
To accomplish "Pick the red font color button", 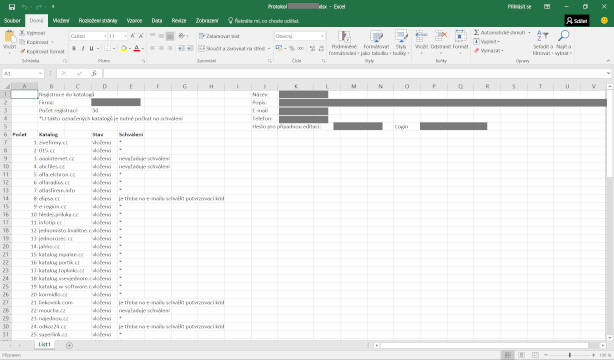I will pos(137,49).
